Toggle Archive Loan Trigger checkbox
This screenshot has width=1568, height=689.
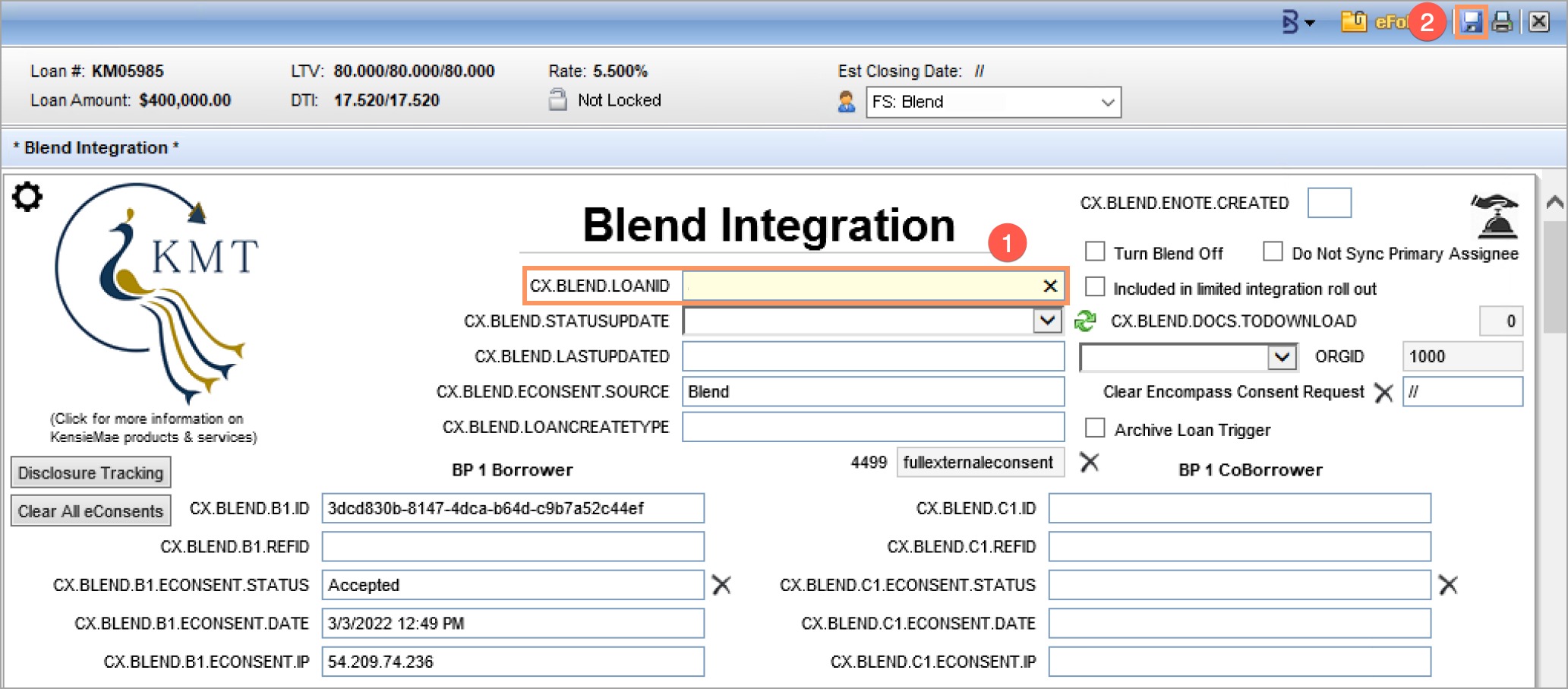point(1095,428)
